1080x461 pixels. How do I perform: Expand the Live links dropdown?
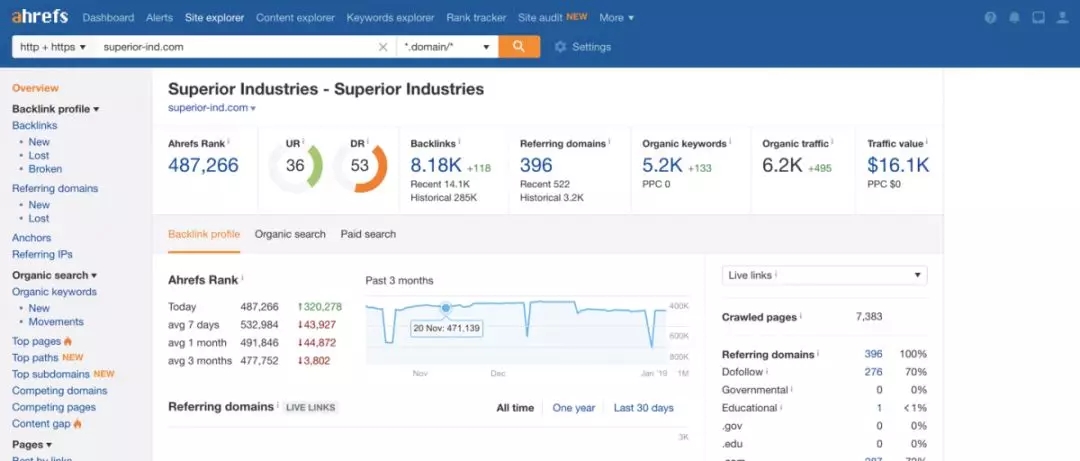[824, 275]
